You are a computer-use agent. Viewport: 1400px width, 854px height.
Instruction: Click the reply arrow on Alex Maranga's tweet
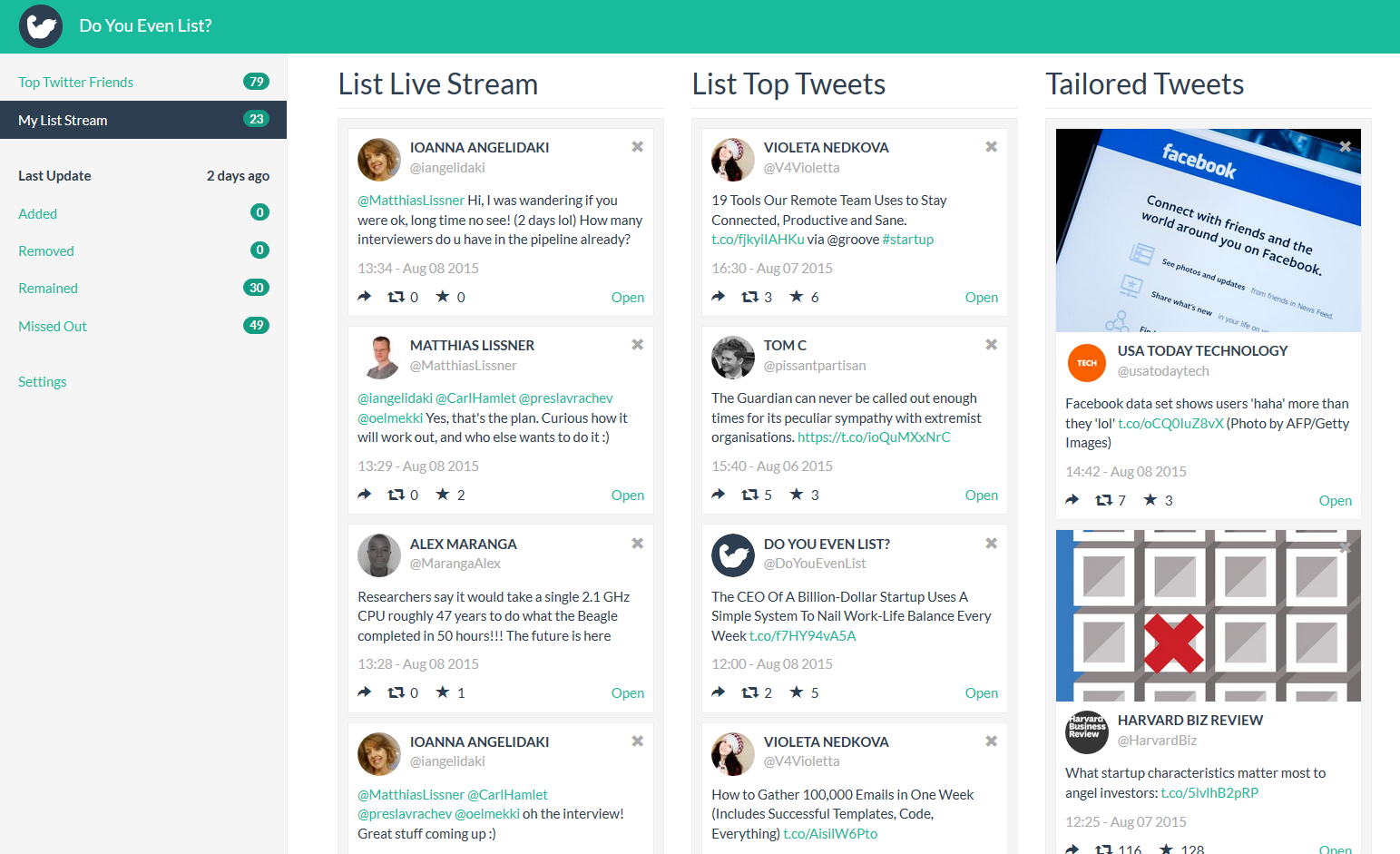[364, 692]
